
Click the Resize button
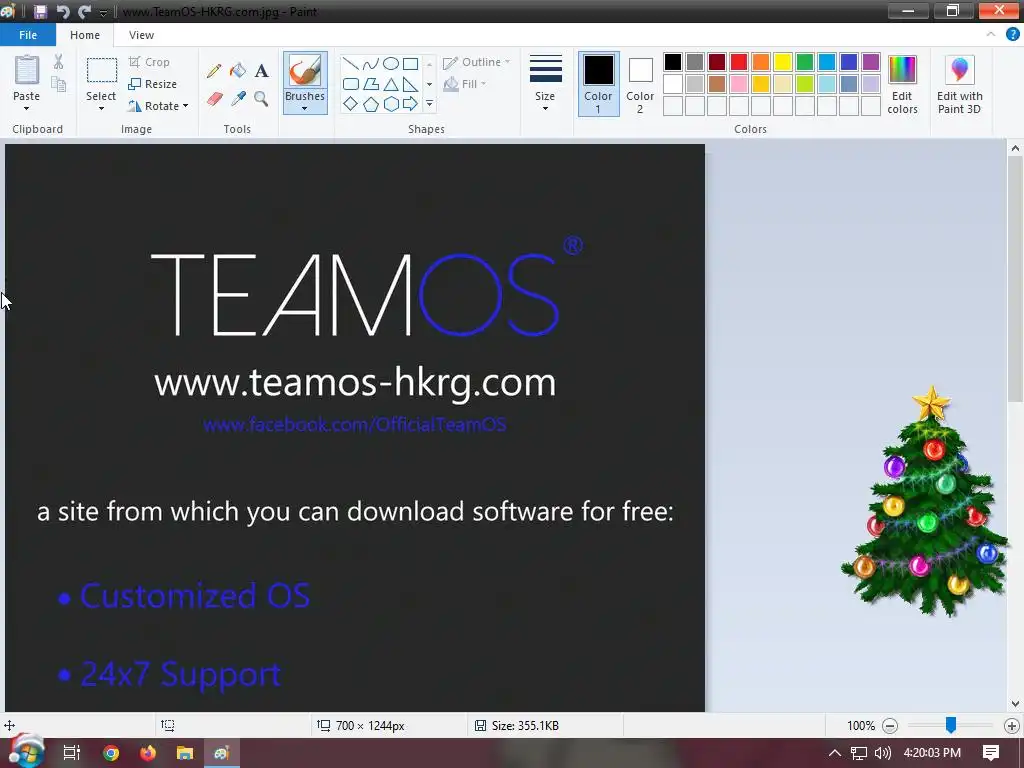pyautogui.click(x=153, y=84)
